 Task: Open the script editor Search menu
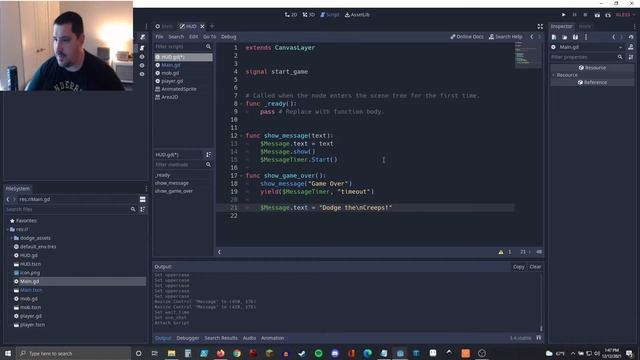point(176,37)
